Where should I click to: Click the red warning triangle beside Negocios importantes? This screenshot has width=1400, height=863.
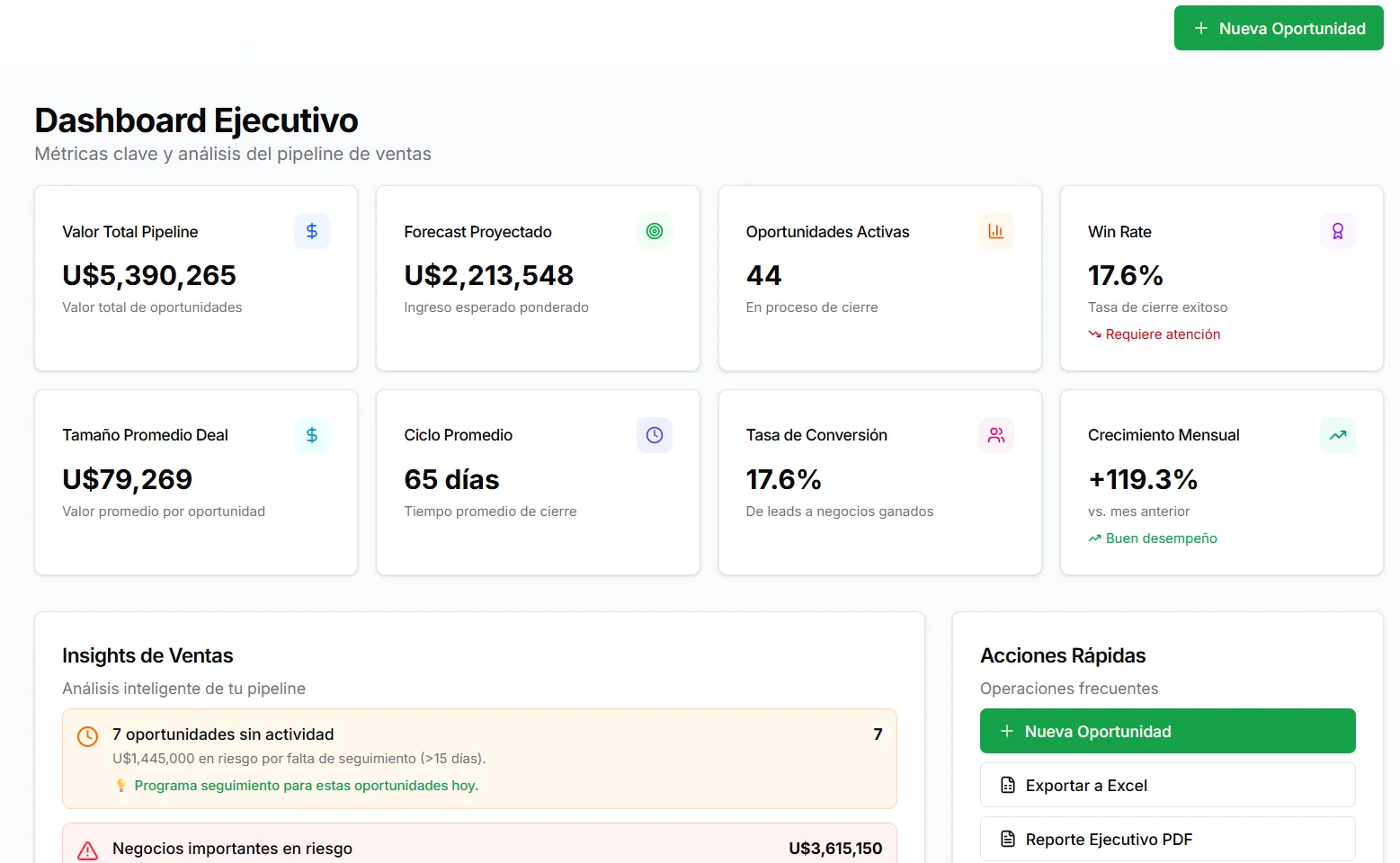click(x=87, y=850)
